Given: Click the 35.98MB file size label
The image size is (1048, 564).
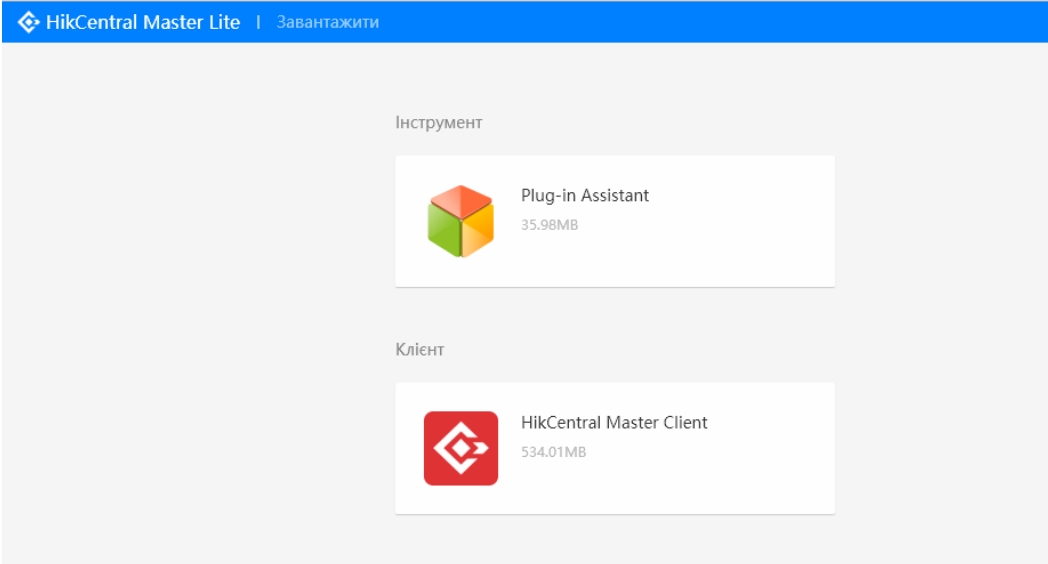Looking at the screenshot, I should 549,225.
